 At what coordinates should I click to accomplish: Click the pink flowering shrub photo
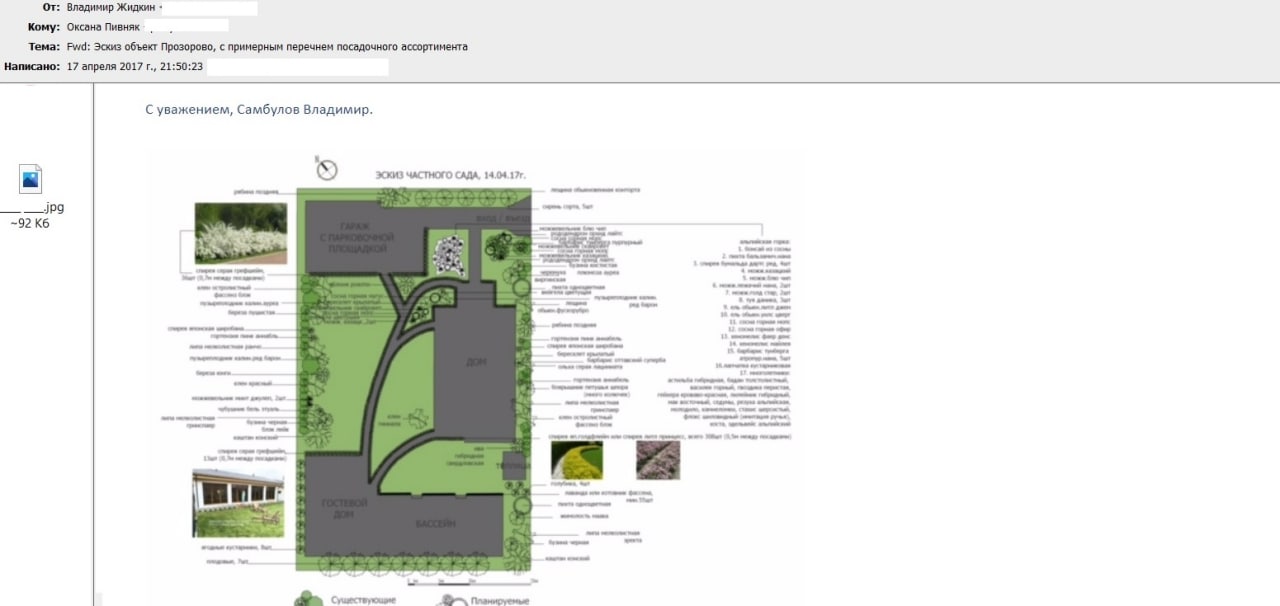(x=658, y=460)
